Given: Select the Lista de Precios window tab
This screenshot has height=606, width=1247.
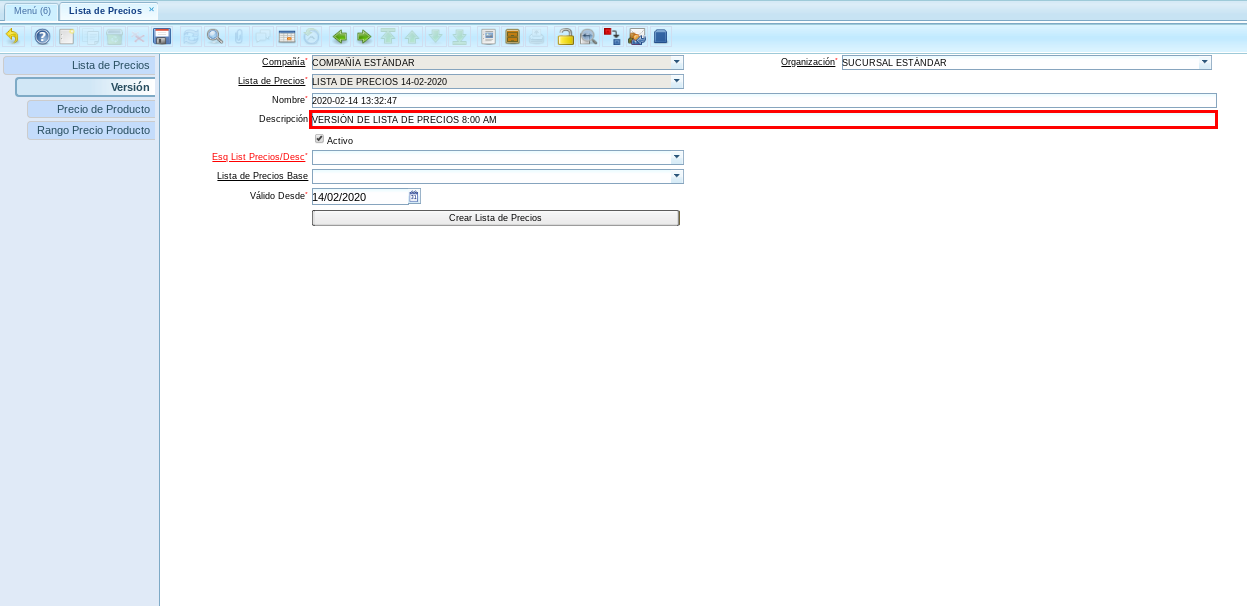Looking at the screenshot, I should coord(105,11).
